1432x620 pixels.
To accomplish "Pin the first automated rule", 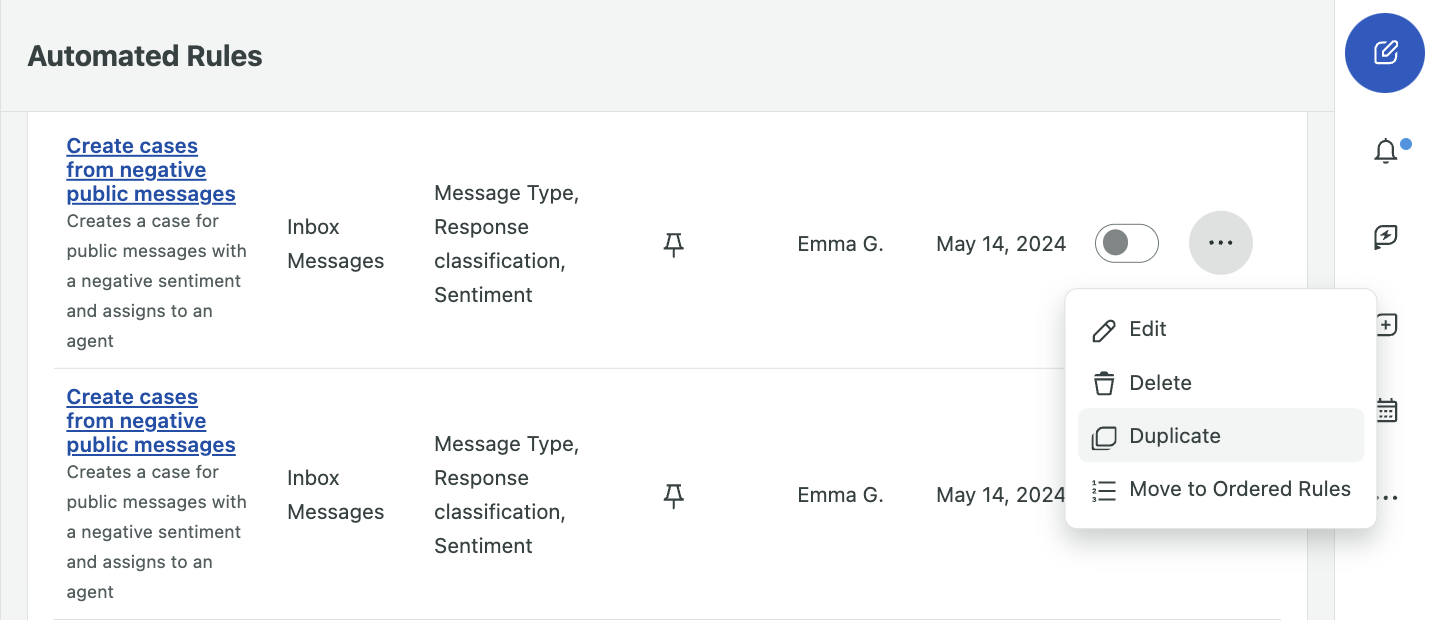I will click(x=675, y=243).
